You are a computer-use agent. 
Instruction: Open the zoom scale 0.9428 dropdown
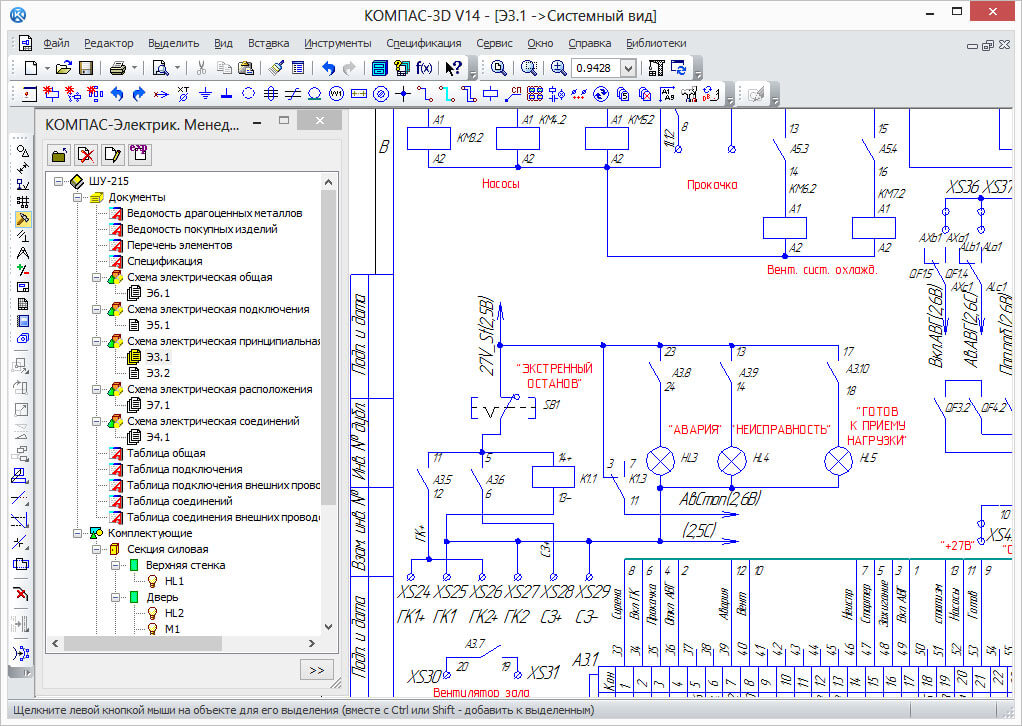(628, 68)
